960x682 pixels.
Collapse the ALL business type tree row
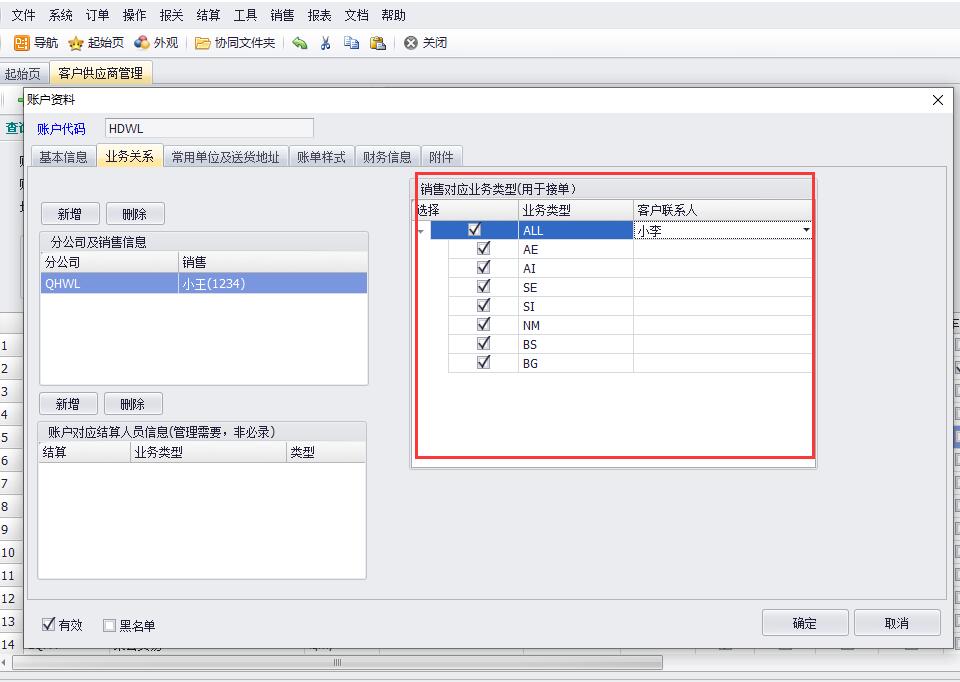pos(421,231)
